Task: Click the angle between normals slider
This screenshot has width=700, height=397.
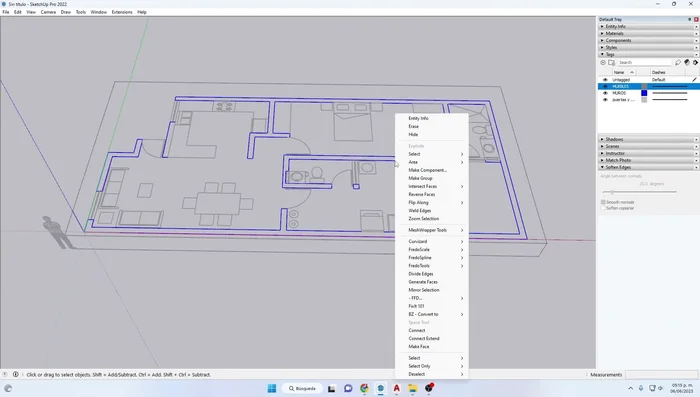Action: pyautogui.click(x=640, y=192)
